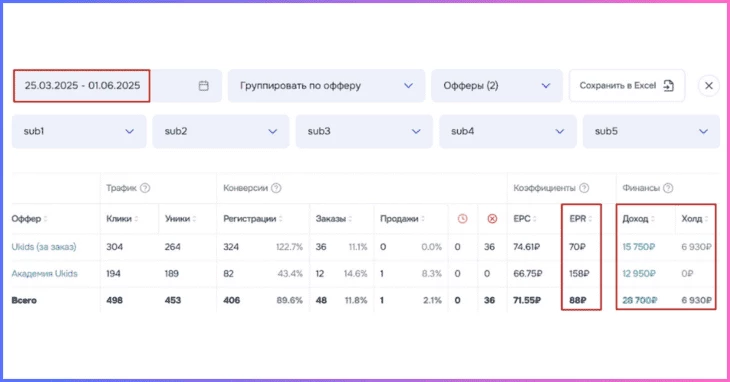Viewport: 730px width, 382px height.
Task: Expand the sub1 filter dropdown
Action: point(79,131)
